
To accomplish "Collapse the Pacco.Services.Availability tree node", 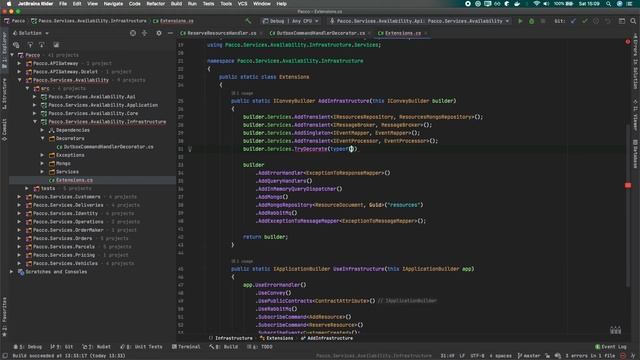I will pyautogui.click(x=19, y=80).
